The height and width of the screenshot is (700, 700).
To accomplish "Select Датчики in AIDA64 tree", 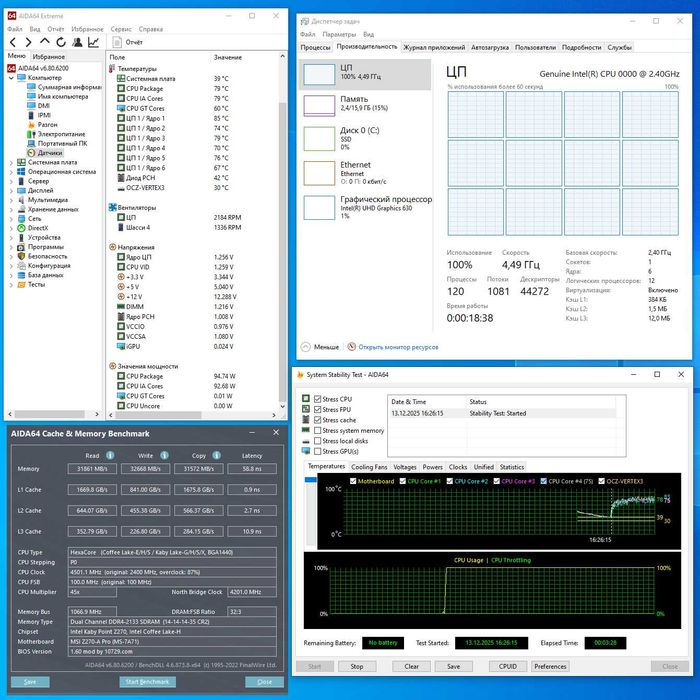I will point(45,153).
